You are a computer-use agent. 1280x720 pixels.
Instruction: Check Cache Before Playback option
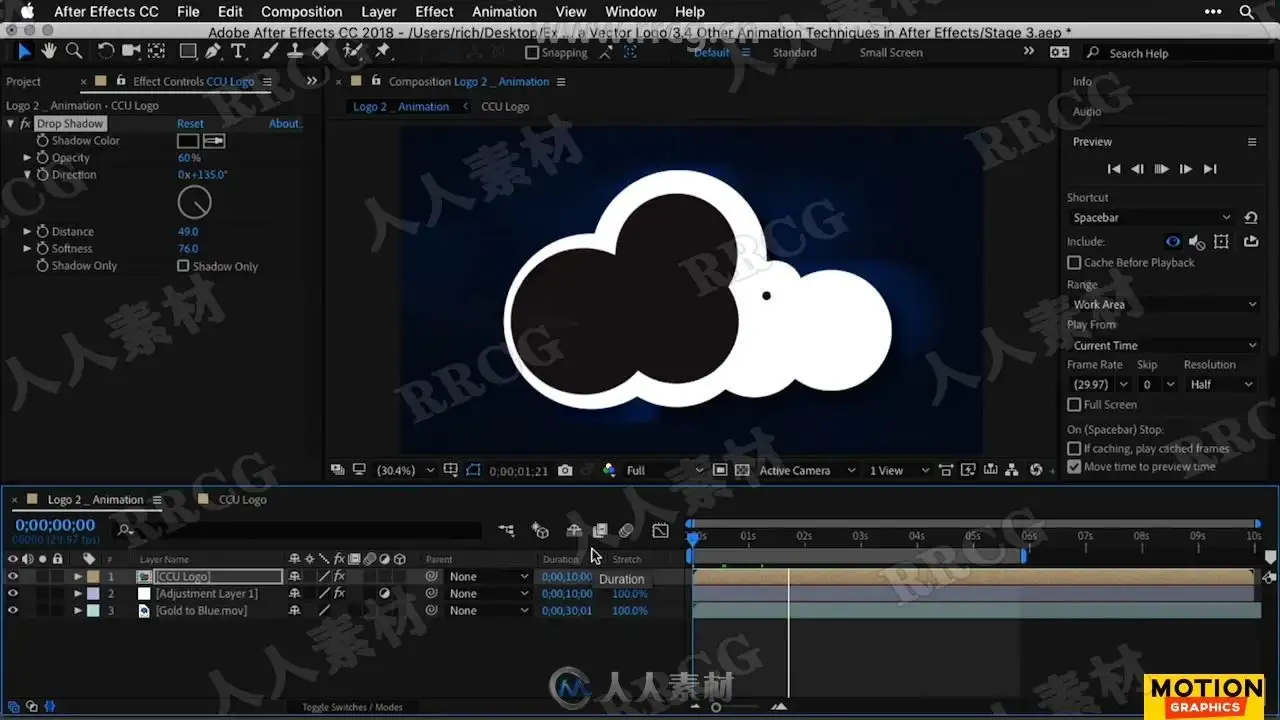click(1074, 263)
